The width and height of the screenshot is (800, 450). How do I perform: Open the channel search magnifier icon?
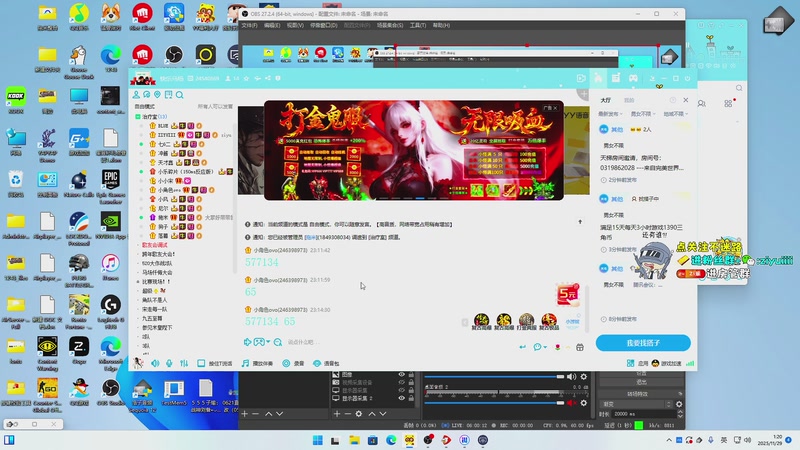pos(180,95)
